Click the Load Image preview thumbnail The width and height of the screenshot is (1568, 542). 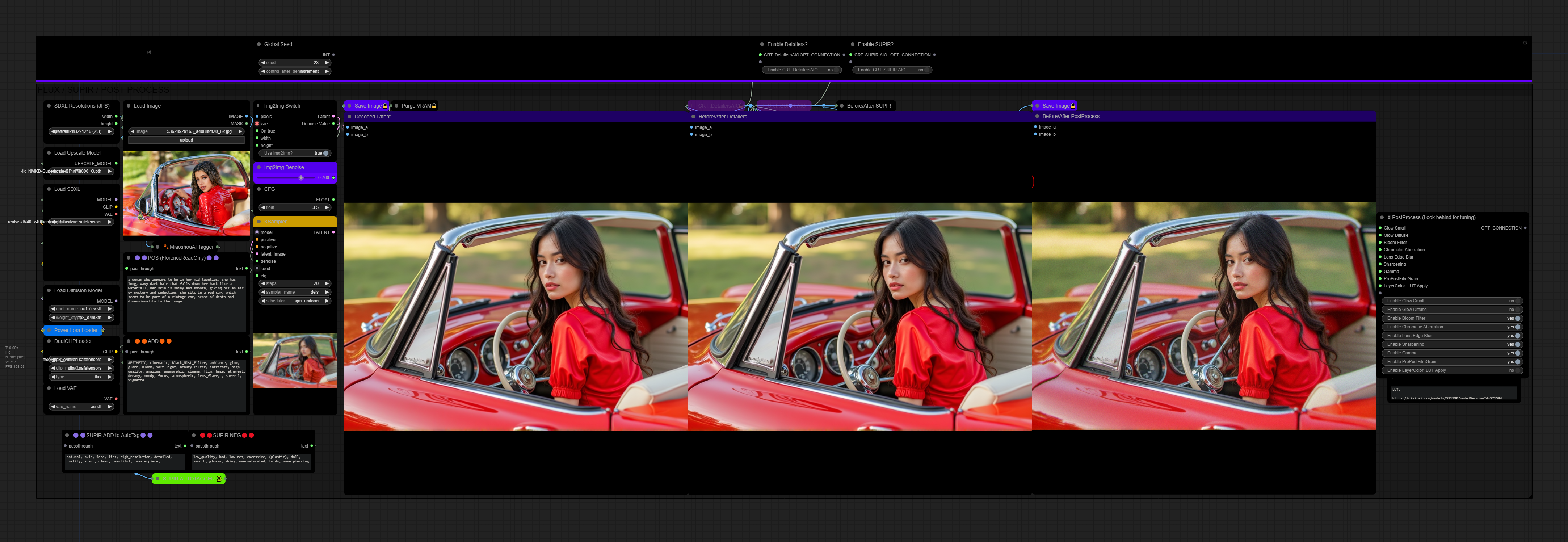click(186, 194)
